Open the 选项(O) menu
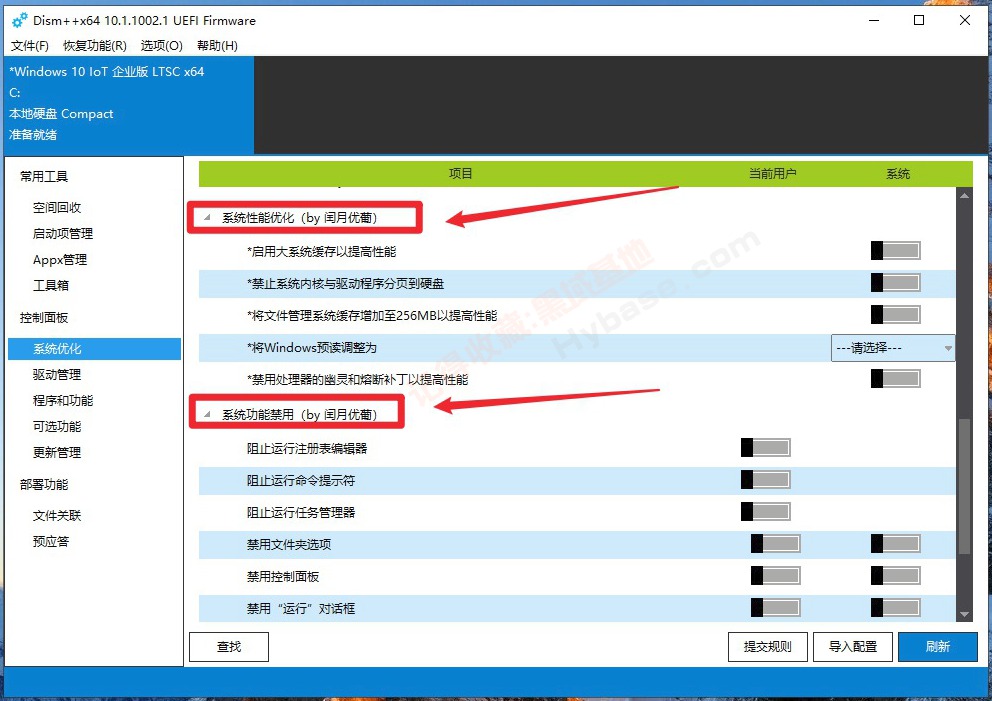The height and width of the screenshot is (701, 992). click(x=161, y=46)
